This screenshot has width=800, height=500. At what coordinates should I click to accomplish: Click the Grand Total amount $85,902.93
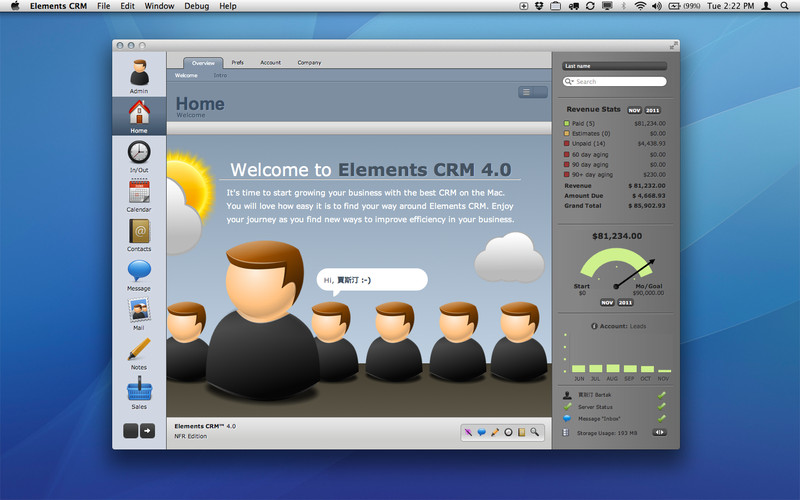pyautogui.click(x=647, y=206)
